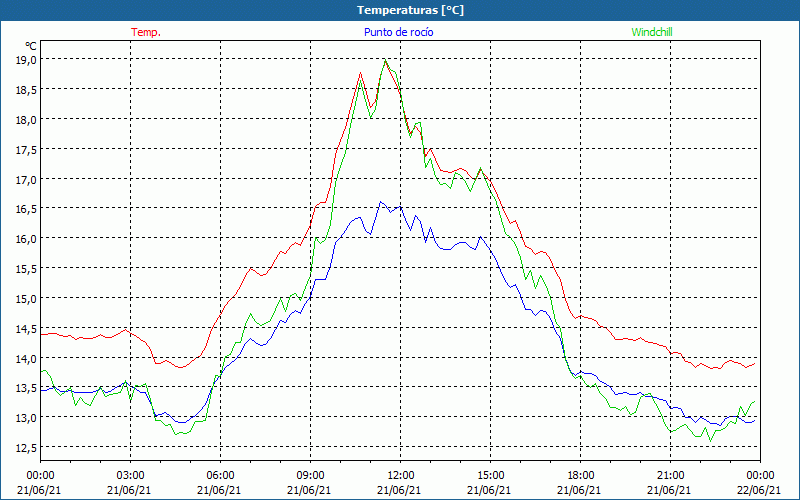Click the 18,0 y-axis value

click(28, 119)
